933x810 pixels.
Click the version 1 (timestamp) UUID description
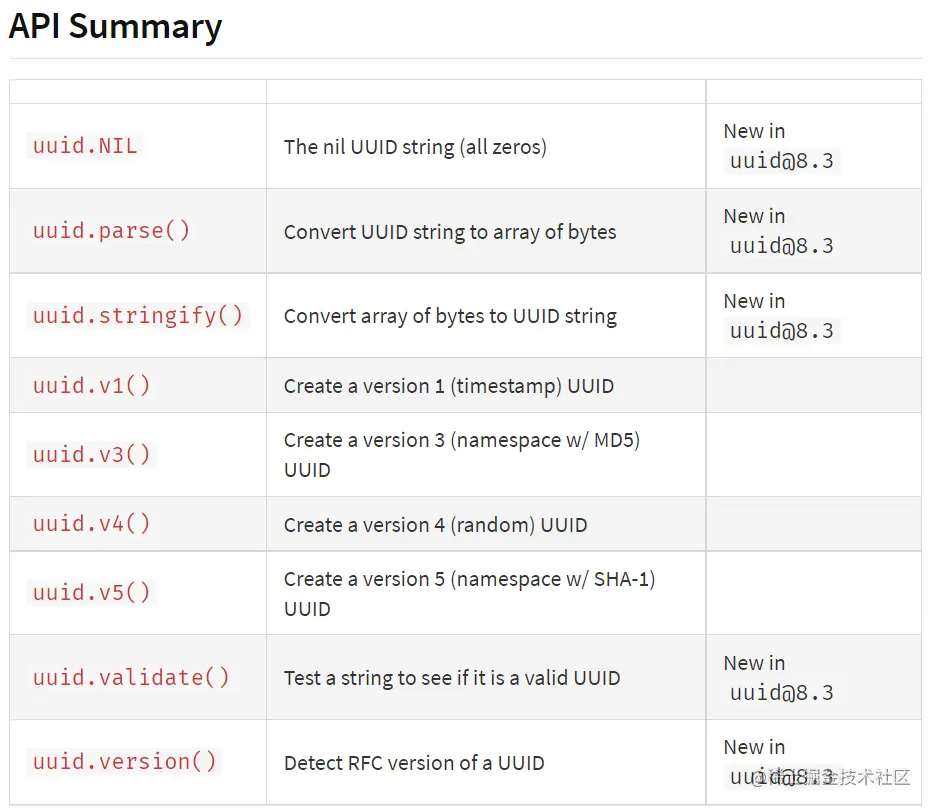tap(449, 386)
